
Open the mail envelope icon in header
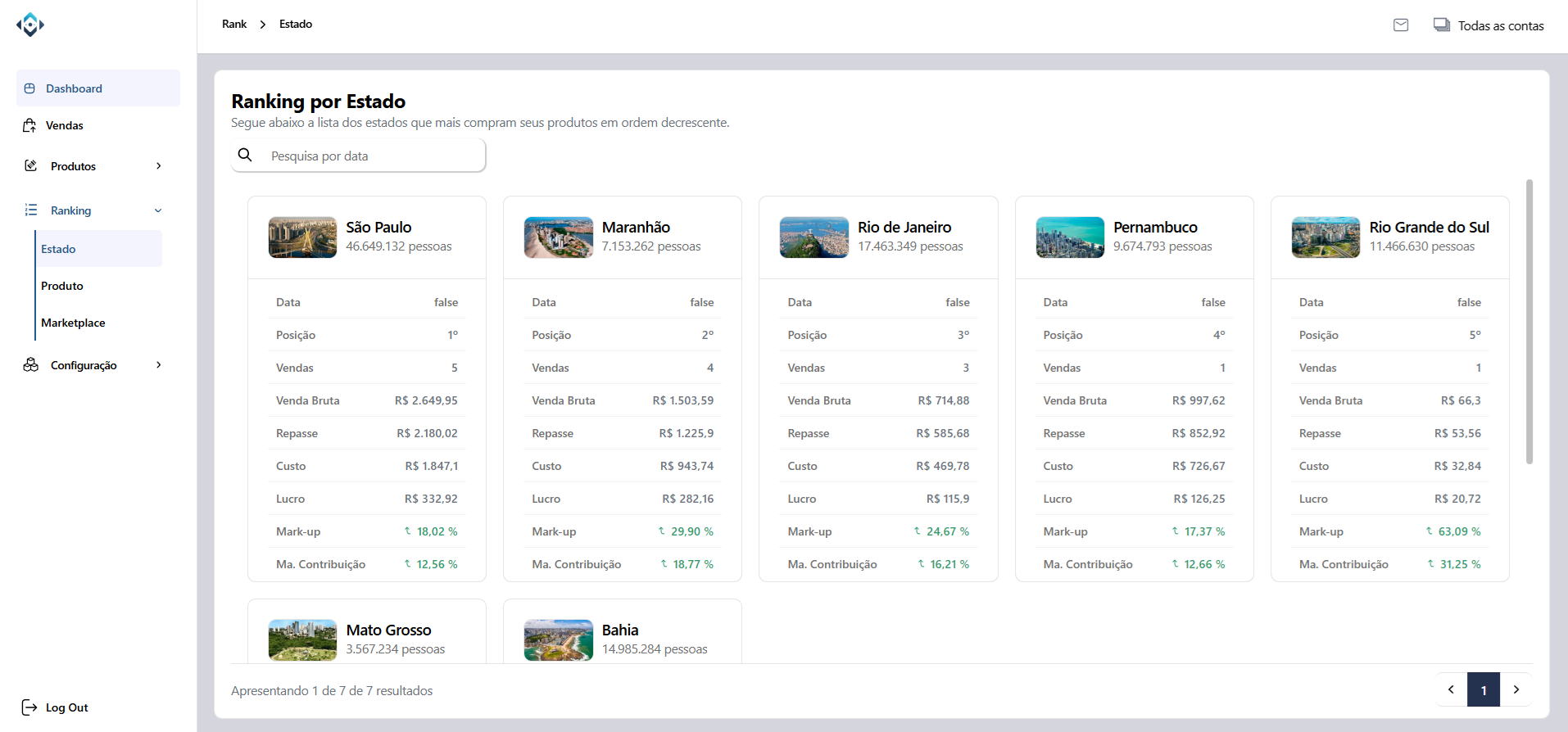(1401, 25)
